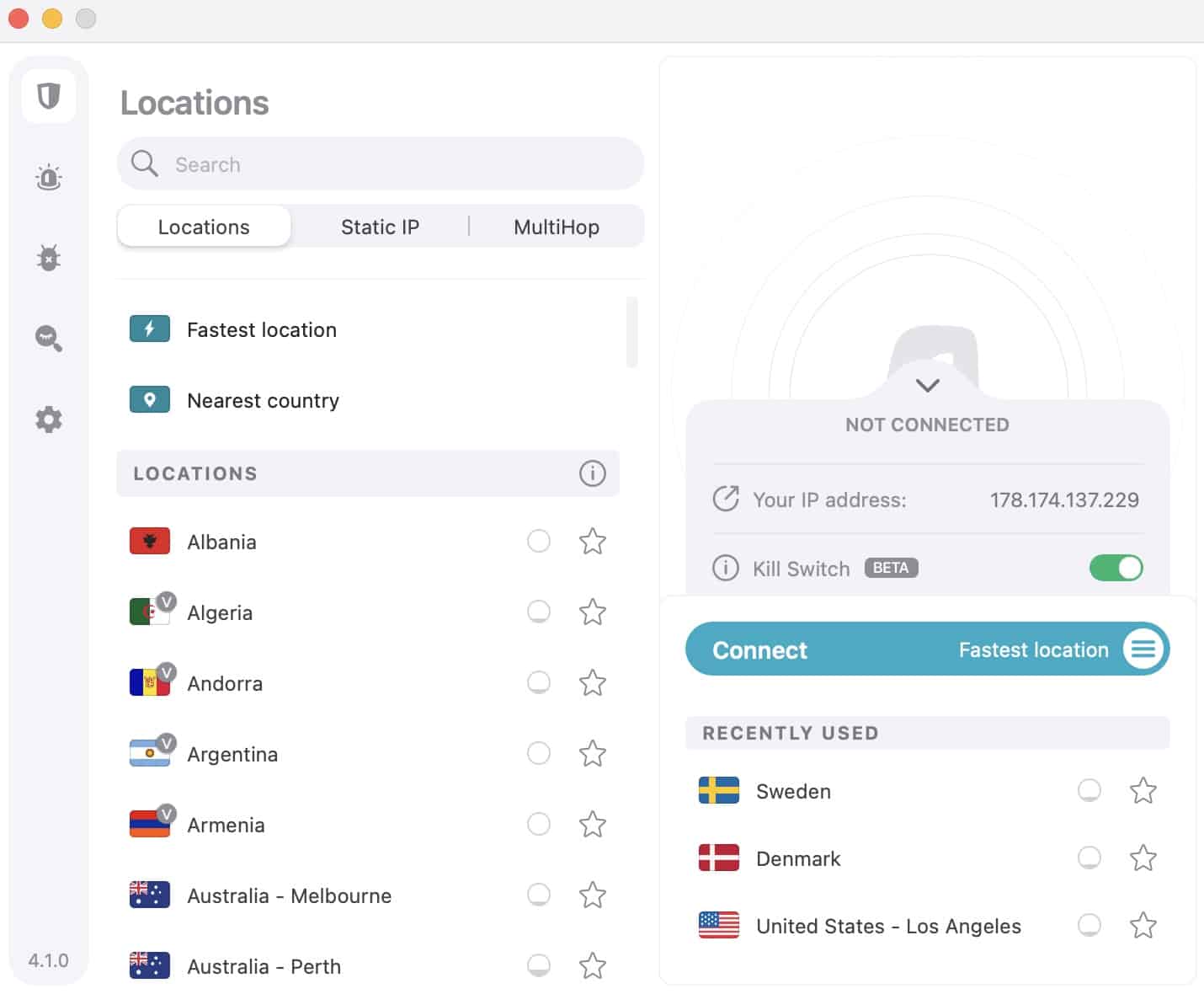Screen dimensions: 1204x994
Task: Click the BETA badge
Action: point(891,568)
